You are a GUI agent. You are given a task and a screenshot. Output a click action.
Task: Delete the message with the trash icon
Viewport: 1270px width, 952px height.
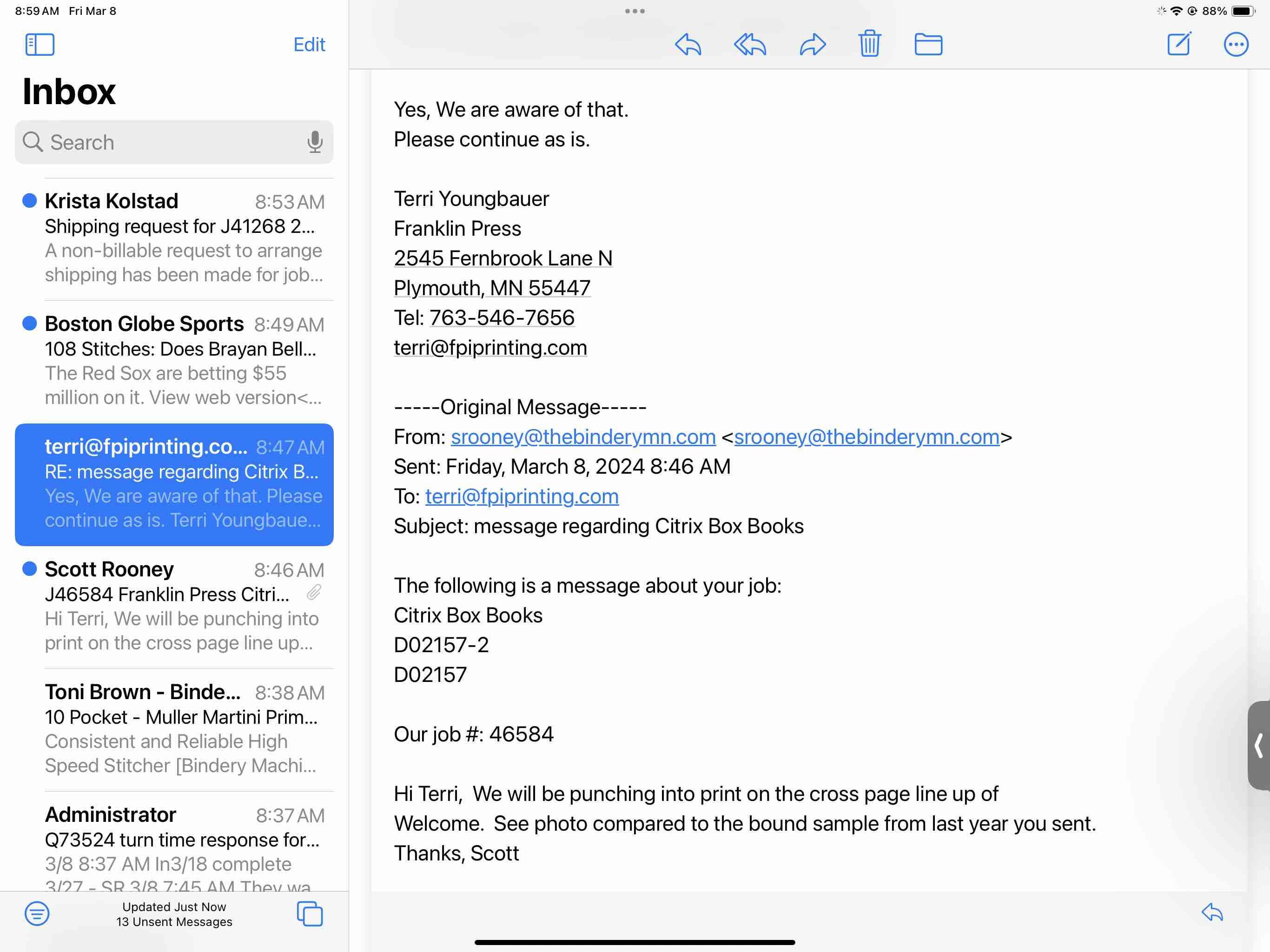click(x=869, y=44)
